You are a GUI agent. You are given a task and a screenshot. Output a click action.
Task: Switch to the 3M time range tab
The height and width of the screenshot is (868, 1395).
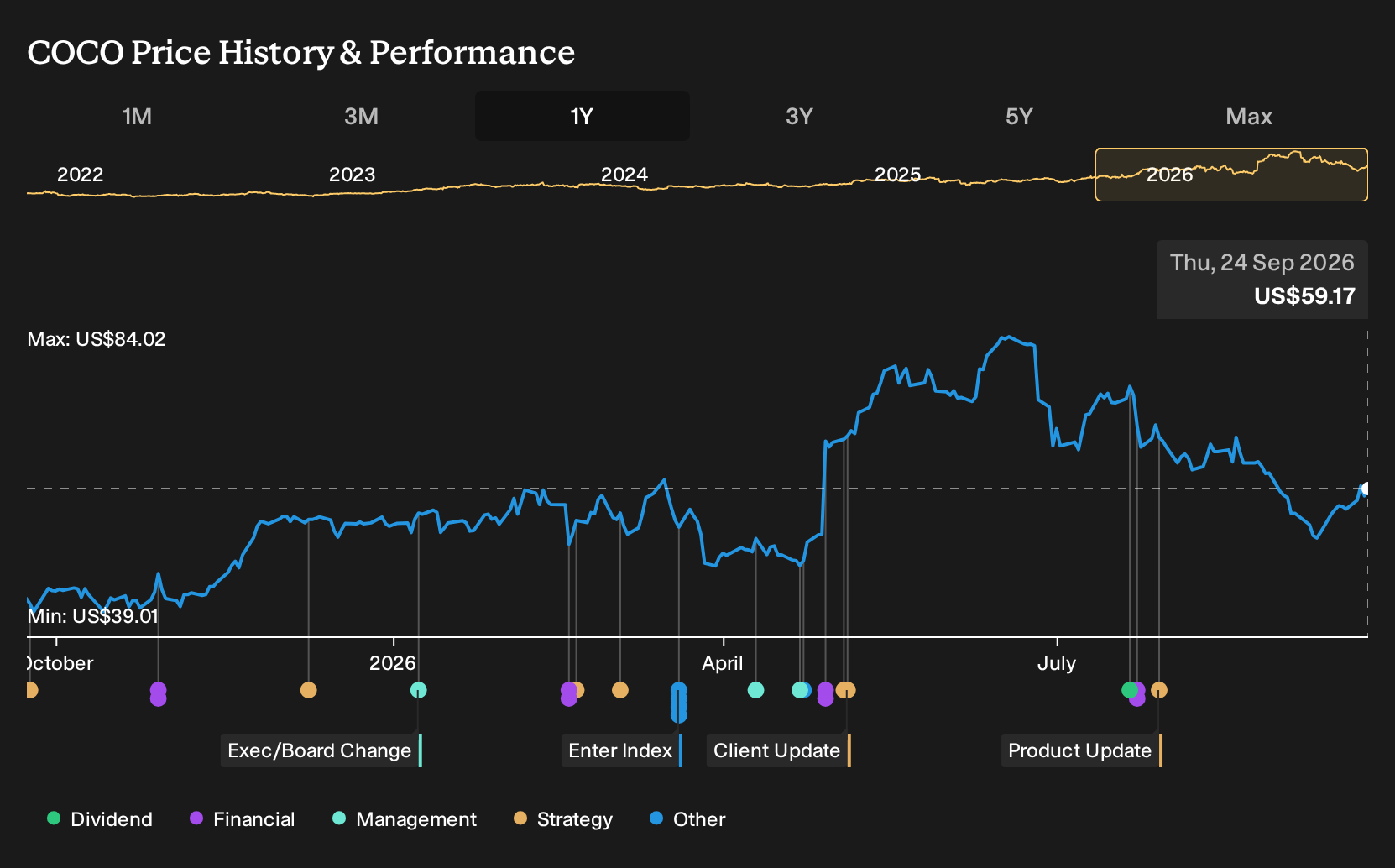(361, 117)
